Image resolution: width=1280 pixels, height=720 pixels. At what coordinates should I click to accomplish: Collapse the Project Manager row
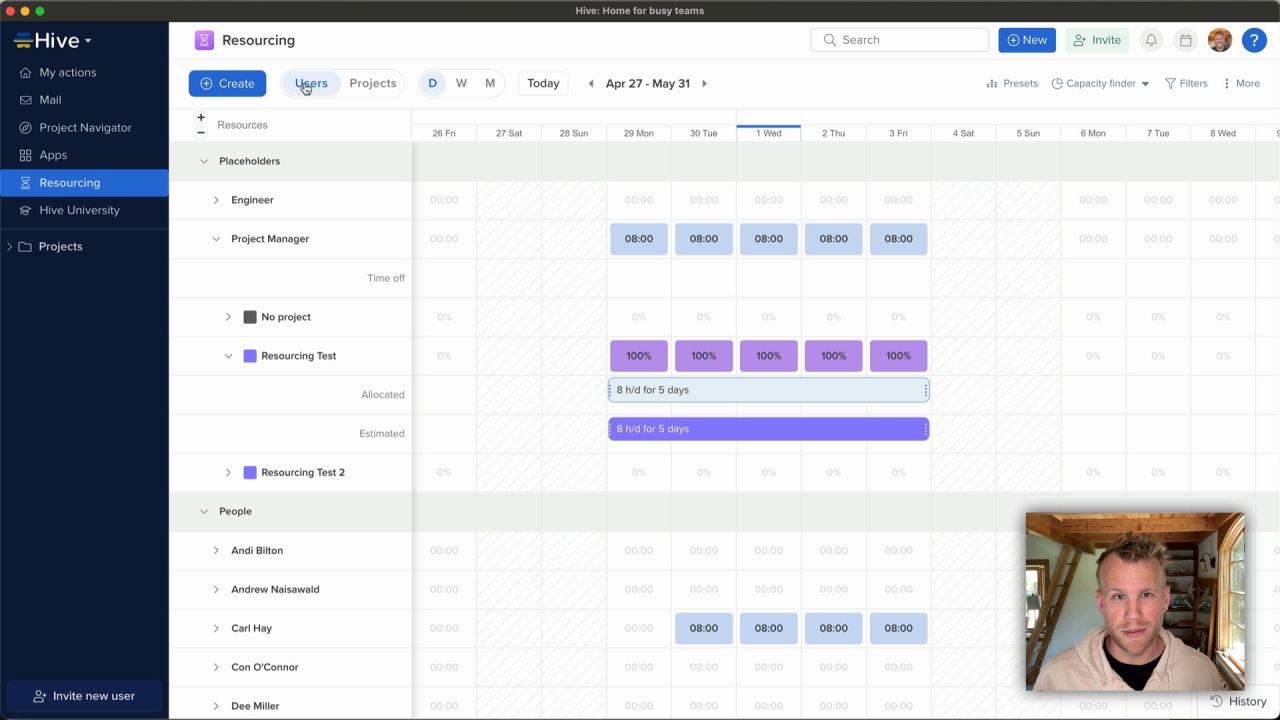[216, 239]
